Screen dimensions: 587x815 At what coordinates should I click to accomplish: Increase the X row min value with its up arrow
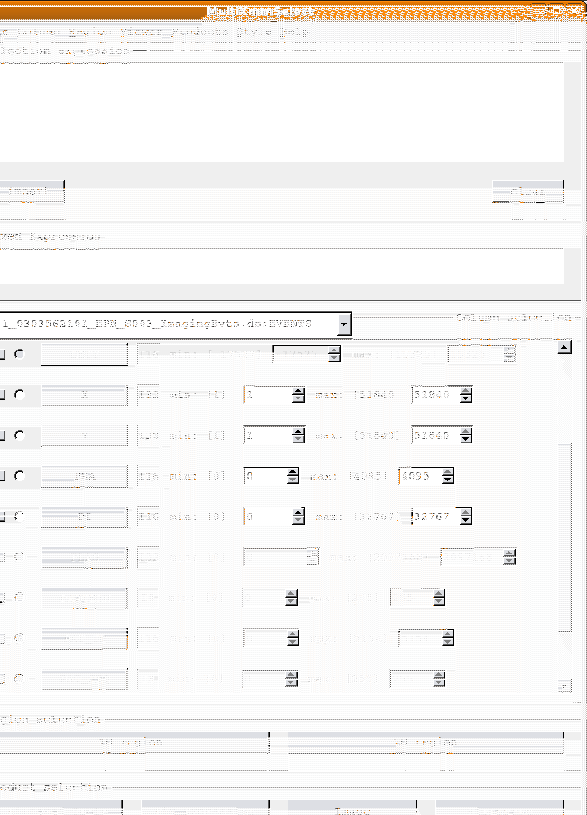click(x=298, y=391)
